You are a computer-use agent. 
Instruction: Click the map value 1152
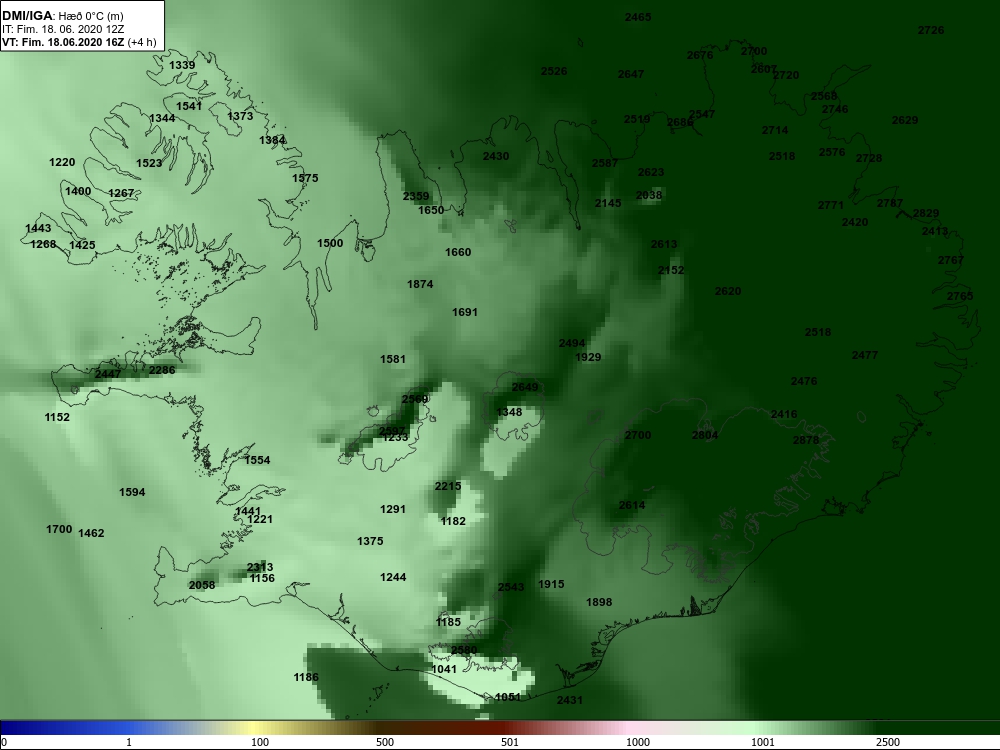tap(57, 417)
